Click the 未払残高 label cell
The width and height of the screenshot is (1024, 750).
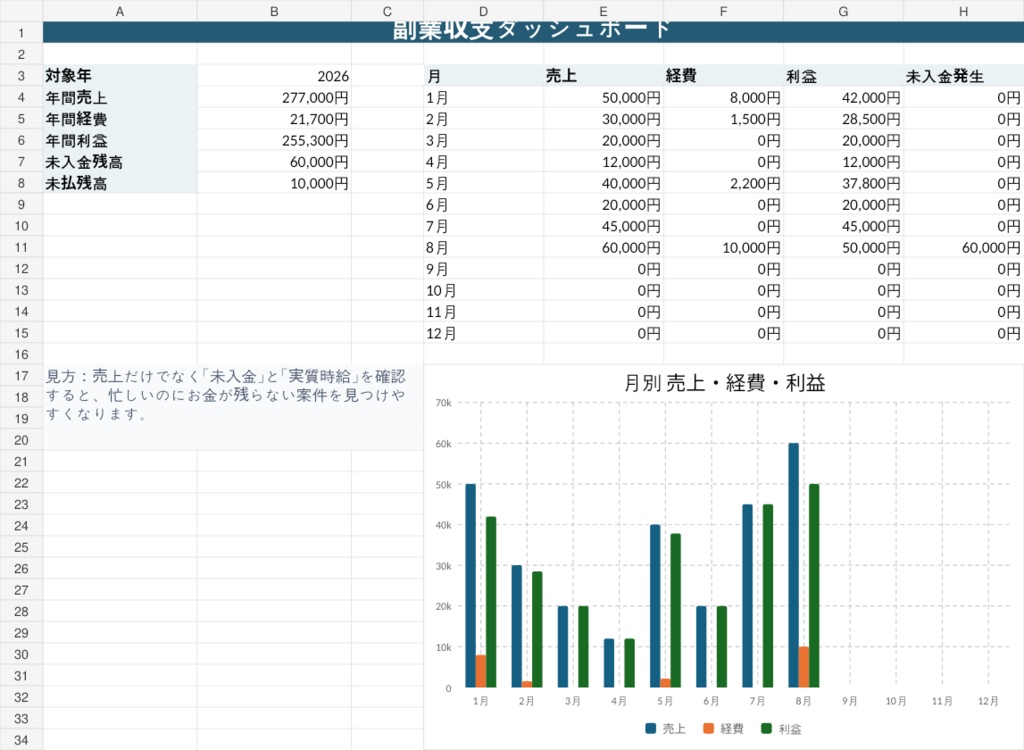point(120,184)
